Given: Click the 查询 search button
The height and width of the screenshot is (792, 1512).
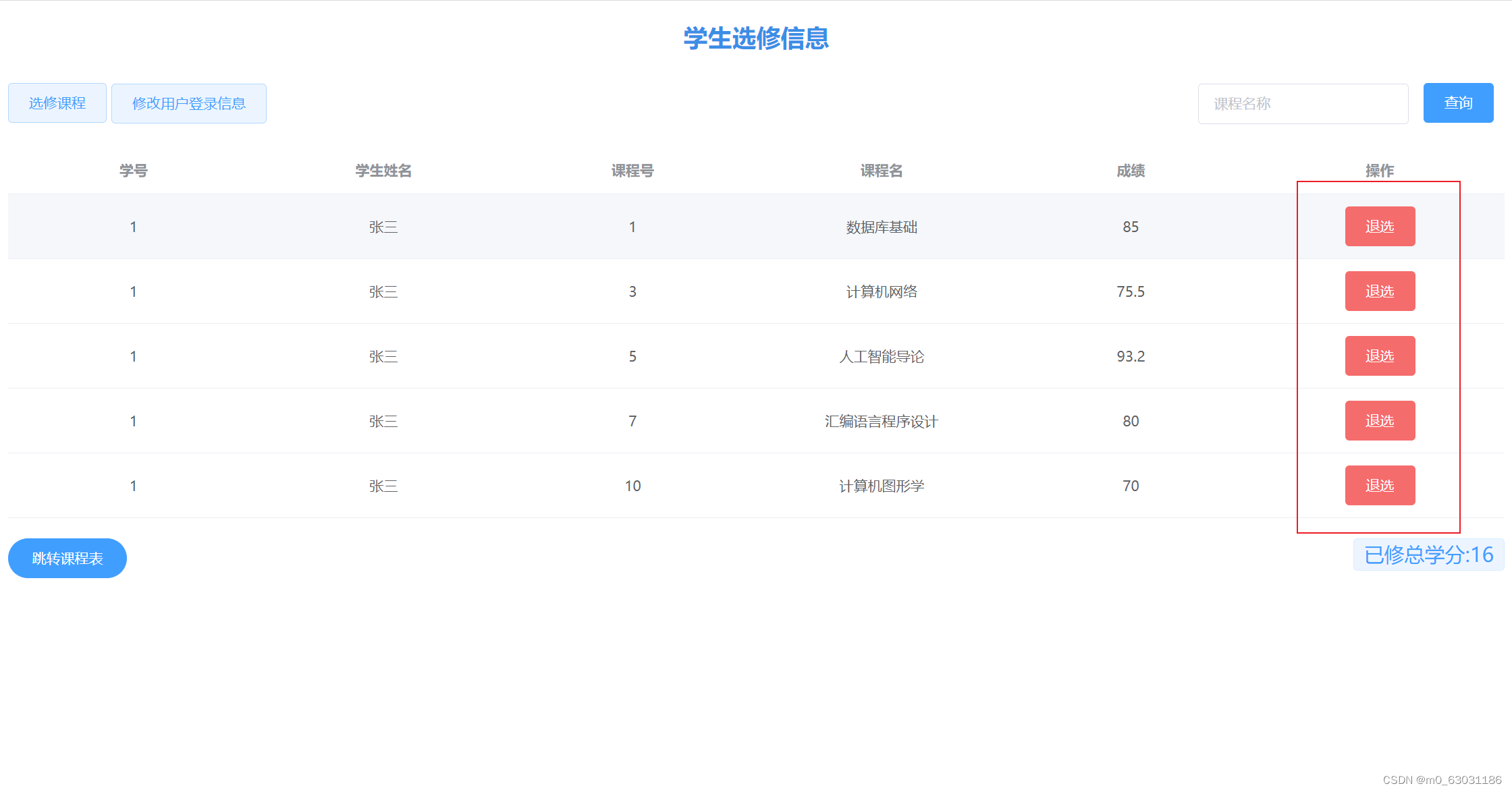Looking at the screenshot, I should click(x=1458, y=103).
